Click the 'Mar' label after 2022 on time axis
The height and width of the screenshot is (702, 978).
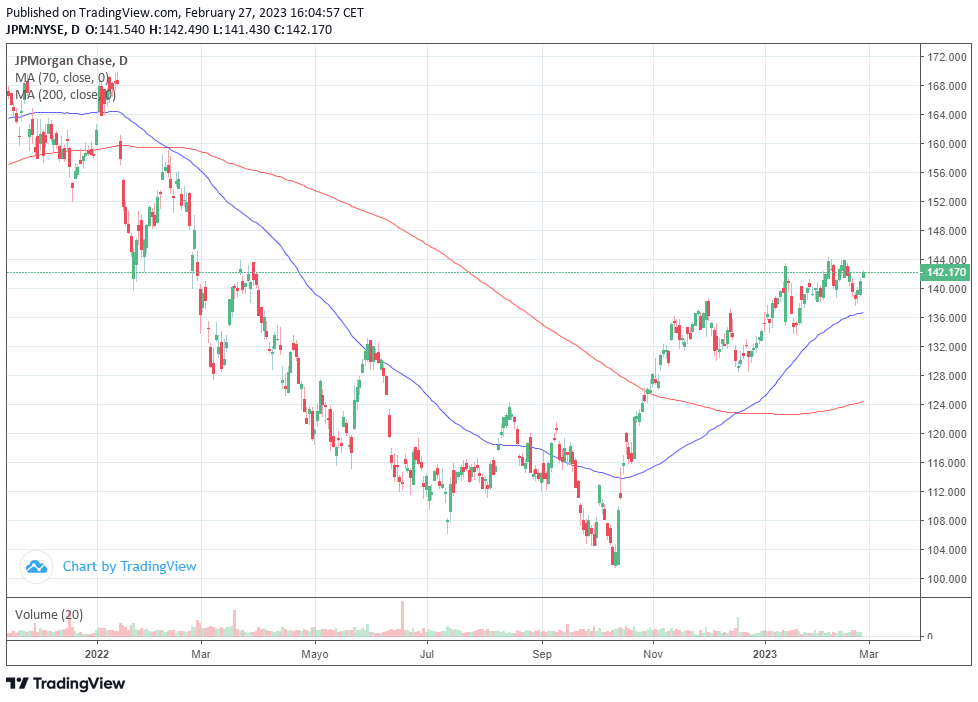click(x=201, y=654)
